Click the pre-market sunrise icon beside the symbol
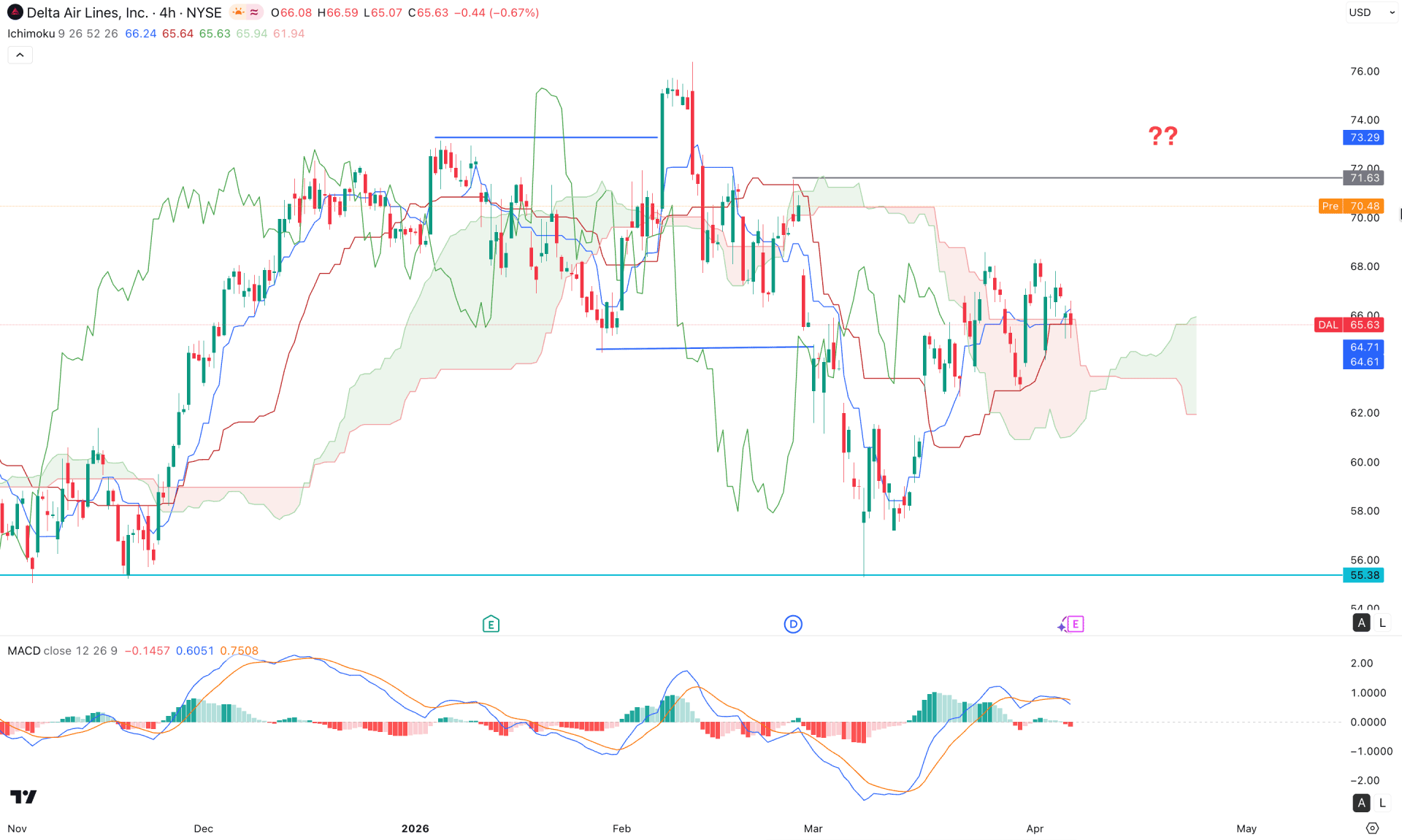 click(237, 12)
